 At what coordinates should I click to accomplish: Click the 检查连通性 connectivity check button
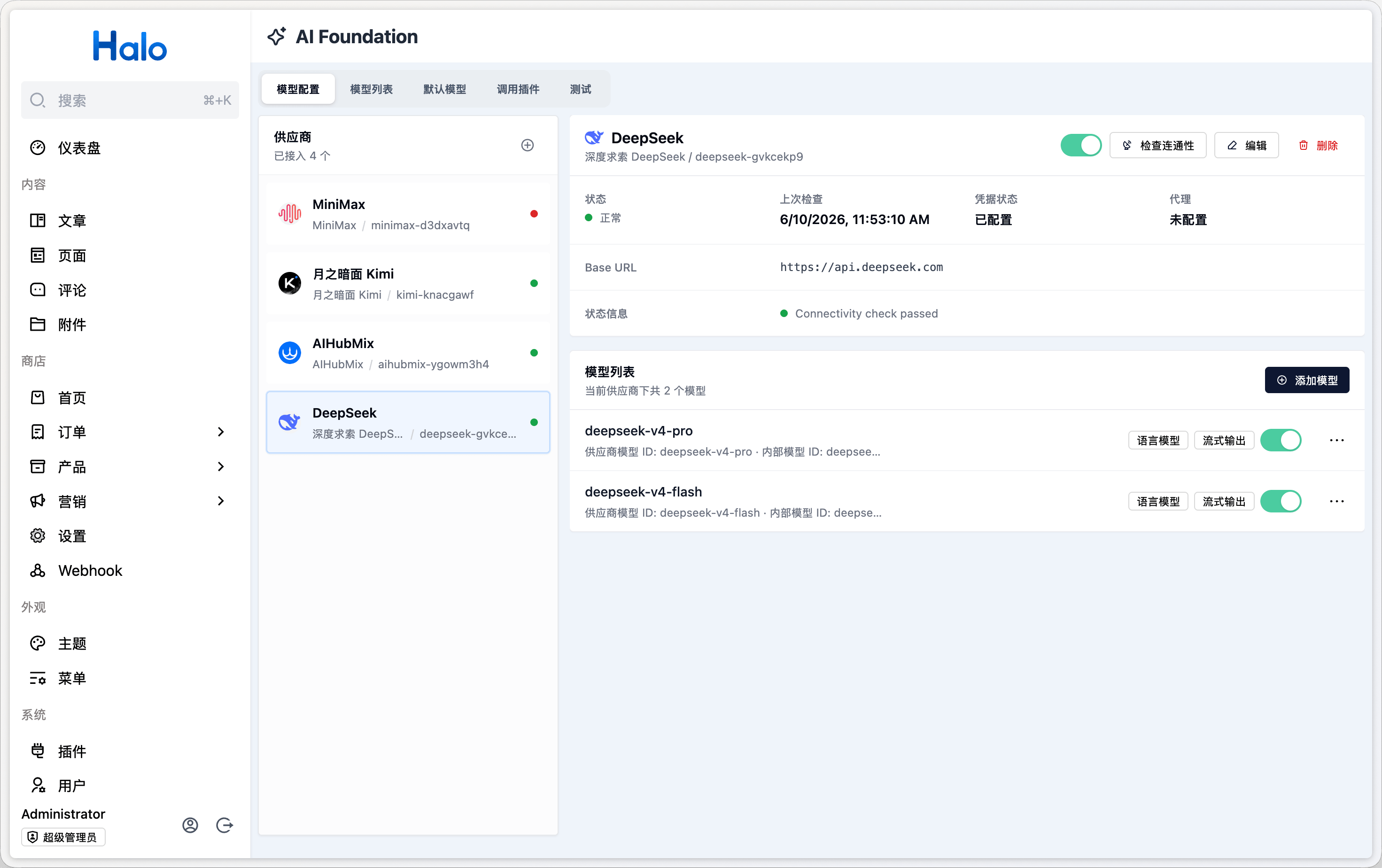coord(1157,145)
